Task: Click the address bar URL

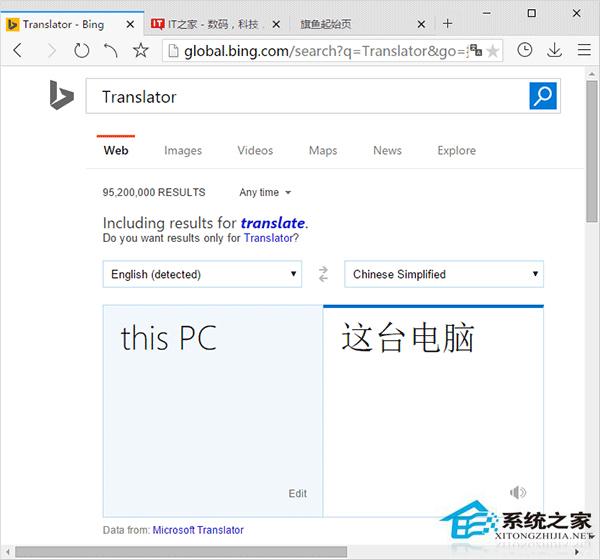Action: click(x=324, y=51)
